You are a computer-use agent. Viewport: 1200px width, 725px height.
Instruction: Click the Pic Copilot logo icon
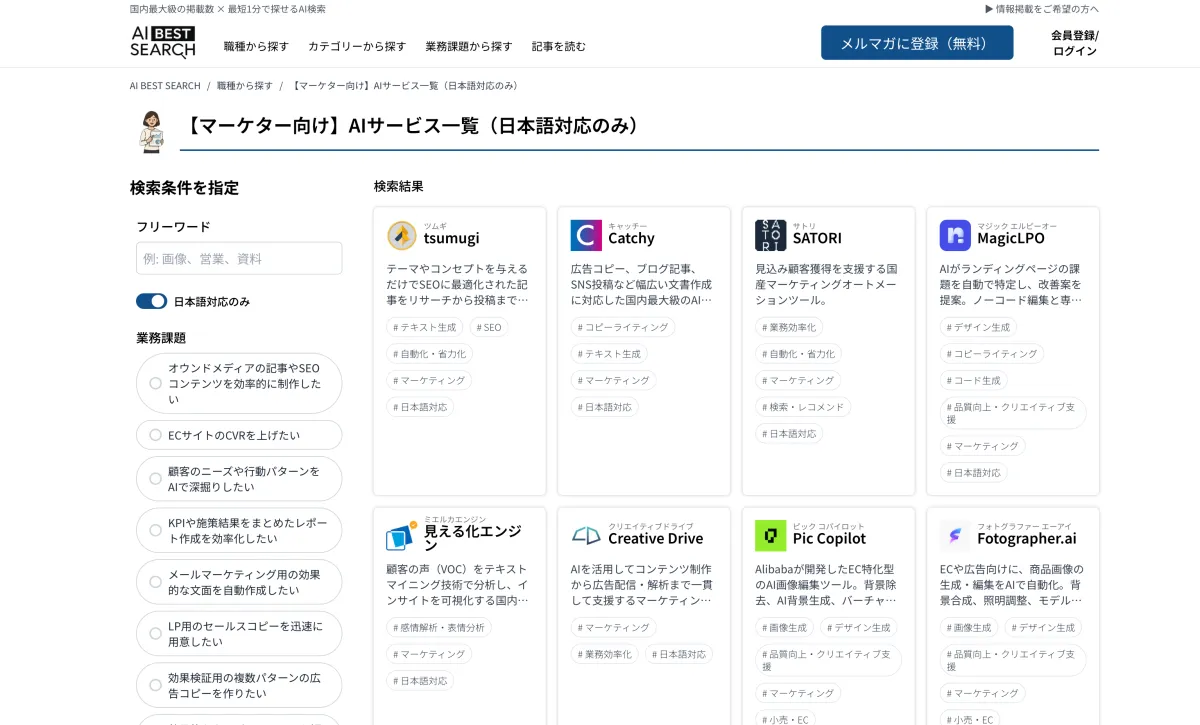(770, 536)
